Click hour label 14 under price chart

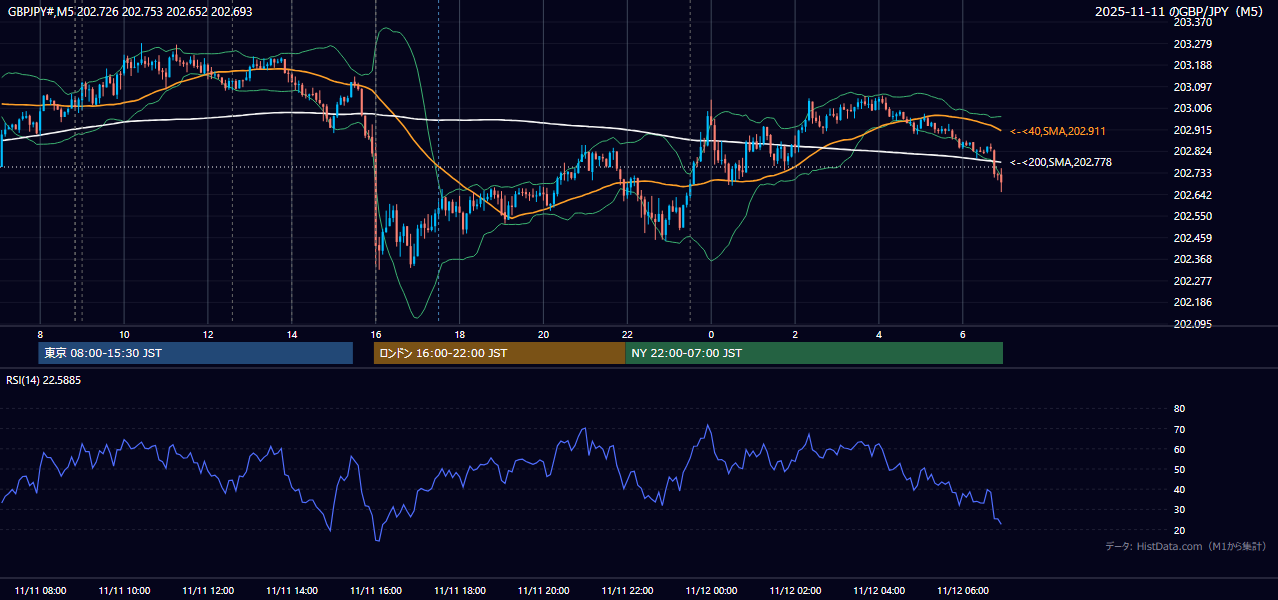point(291,334)
